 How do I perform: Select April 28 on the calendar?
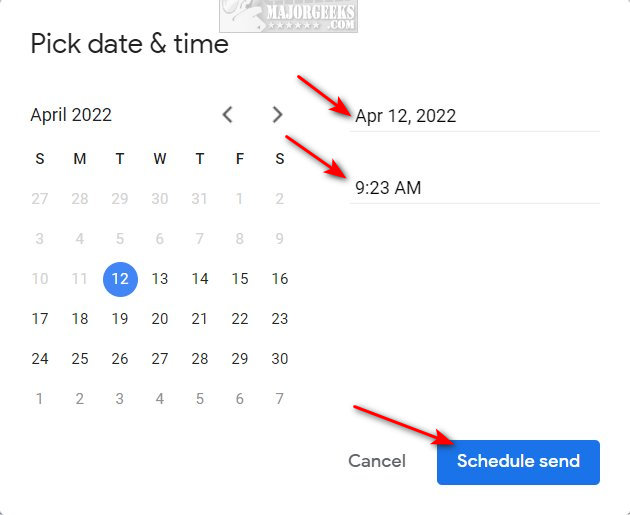coord(200,359)
